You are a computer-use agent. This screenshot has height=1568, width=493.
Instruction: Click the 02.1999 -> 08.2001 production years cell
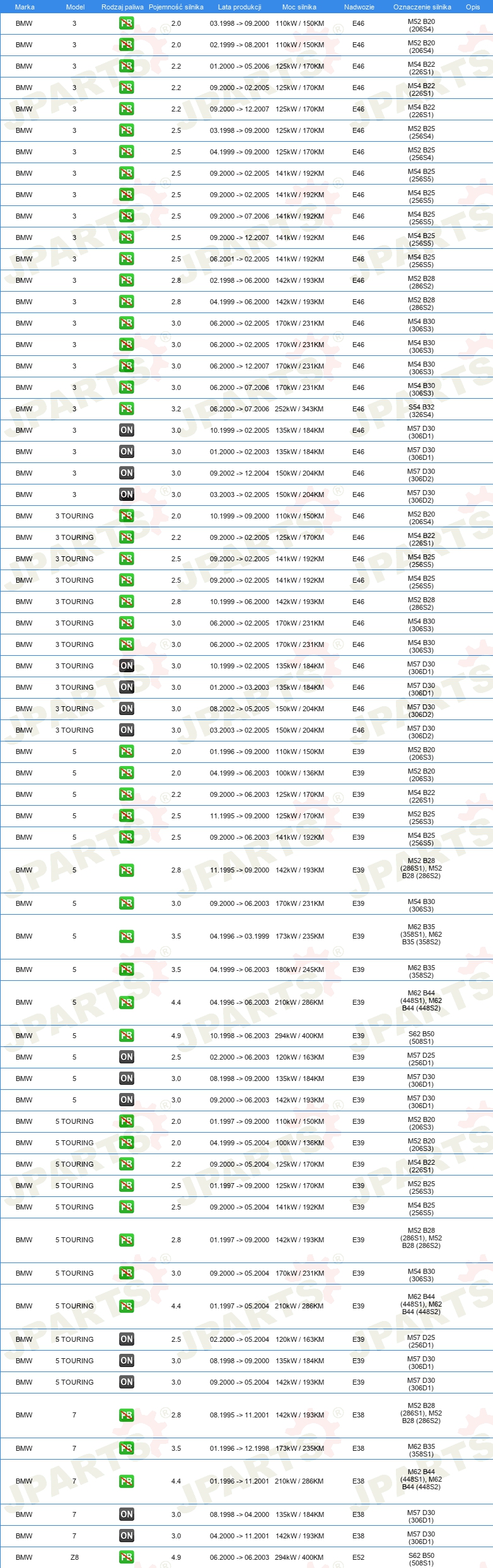coord(240,45)
